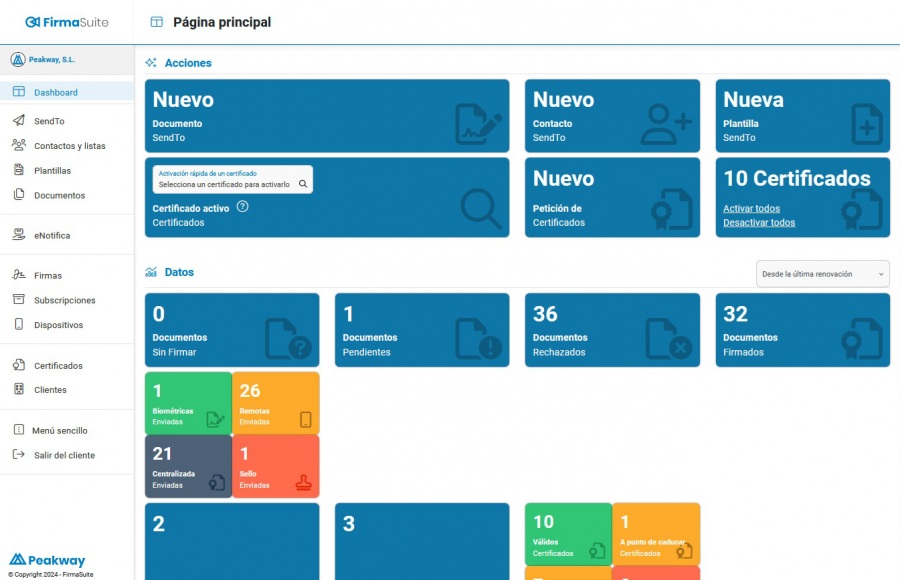Click the 'Activar todos' link
The height and width of the screenshot is (580, 900).
coord(750,206)
